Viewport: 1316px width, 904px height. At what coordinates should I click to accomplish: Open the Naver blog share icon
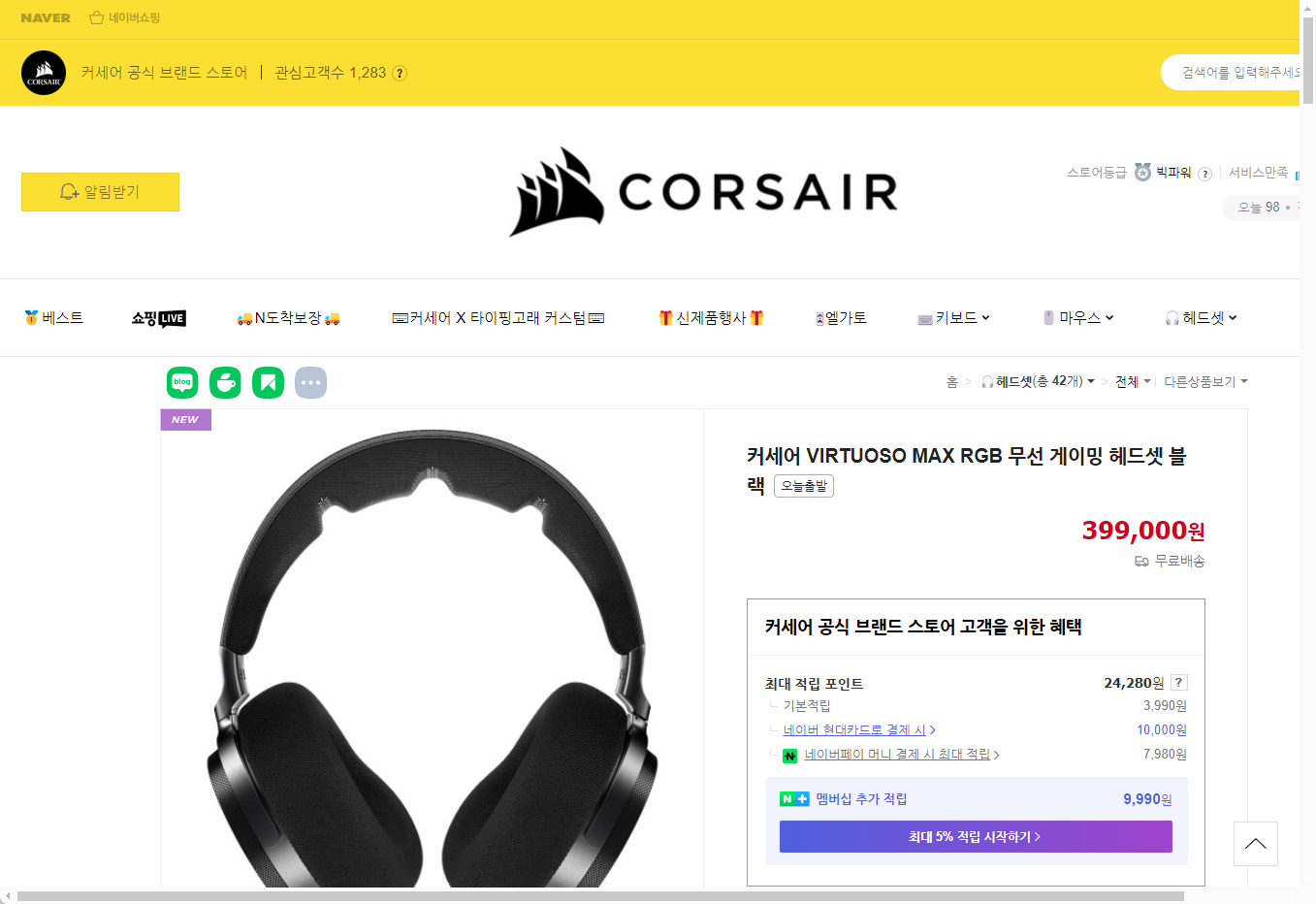182,382
